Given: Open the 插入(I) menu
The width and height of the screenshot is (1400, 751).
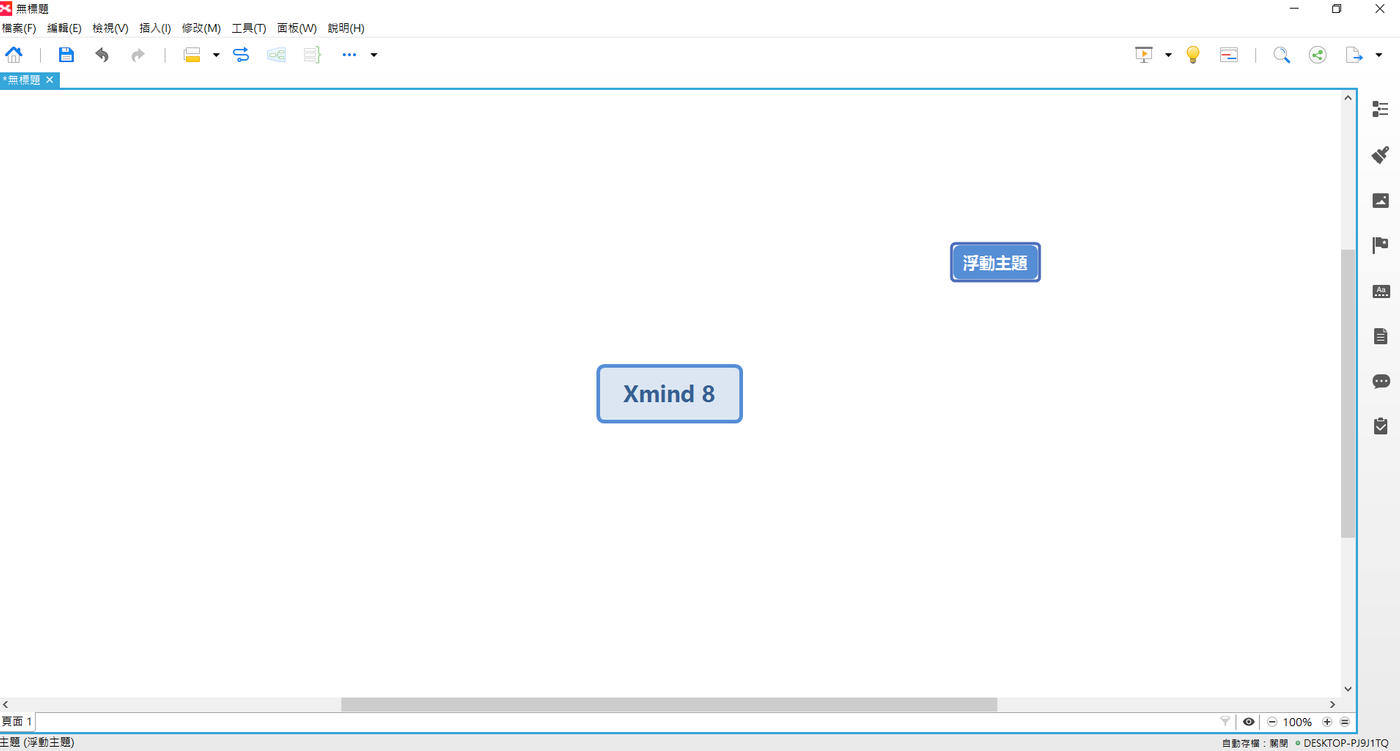Looking at the screenshot, I should point(155,28).
